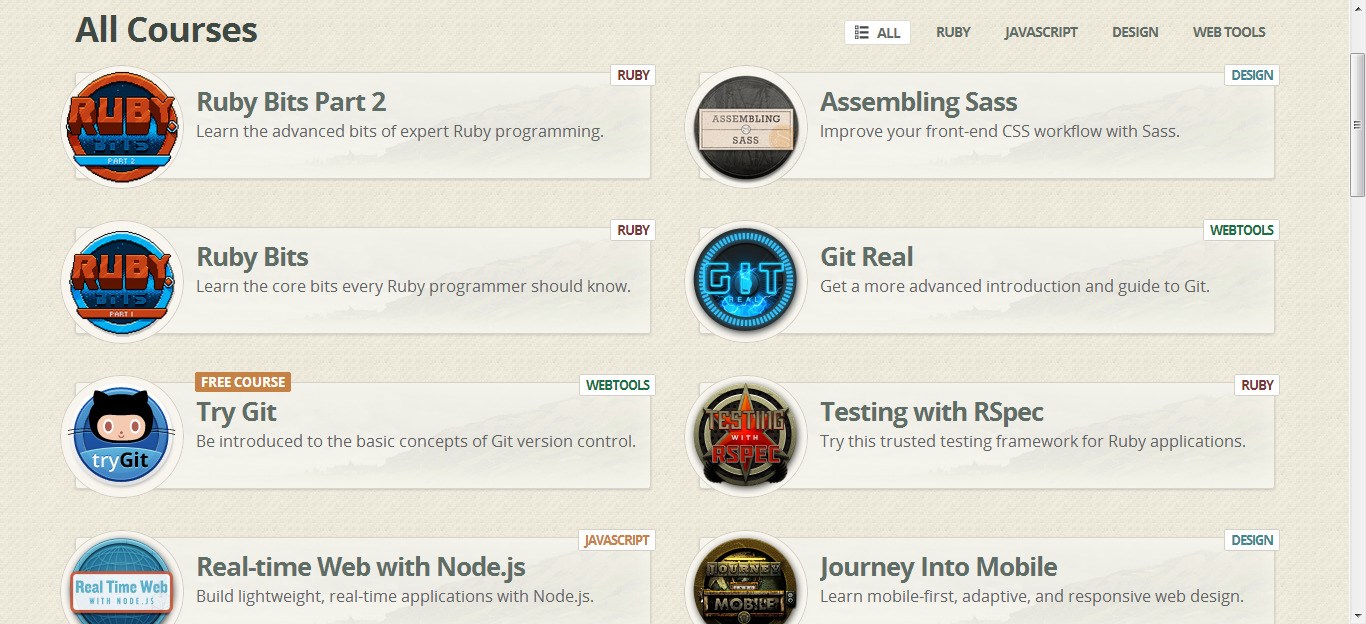Select the Try Git octocat icon
1366x624 pixels.
pos(122,437)
